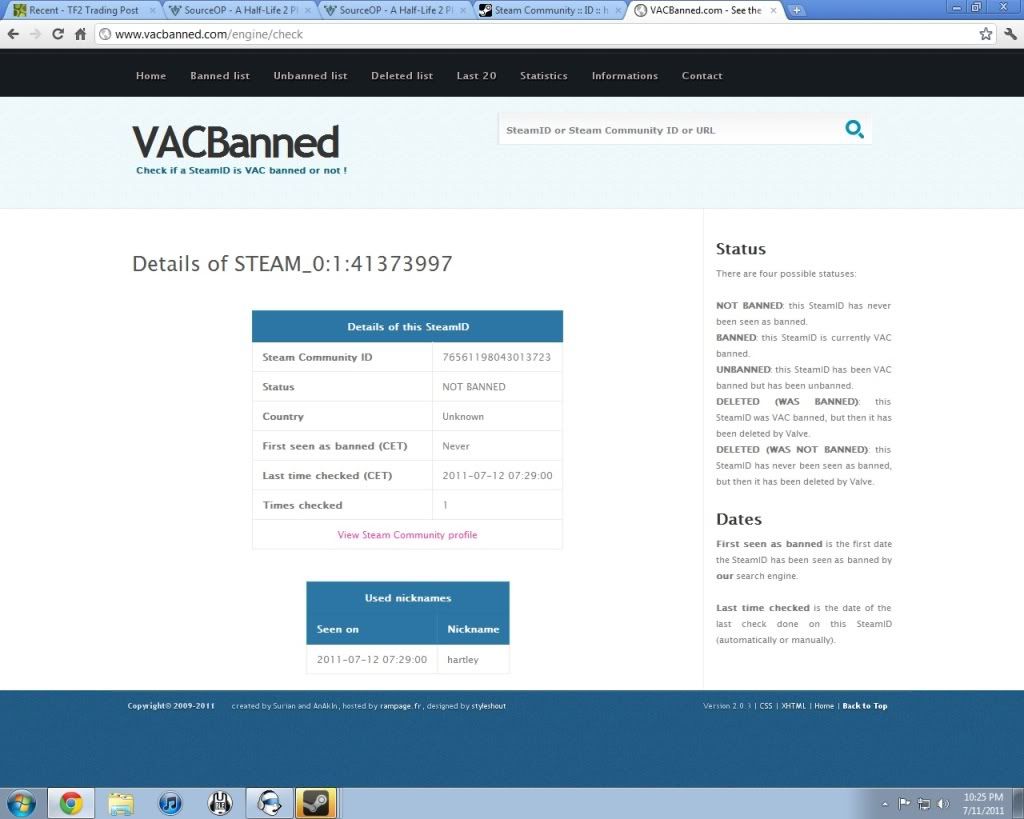Click the Back to Top link
This screenshot has height=819, width=1024.
pyautogui.click(x=865, y=706)
